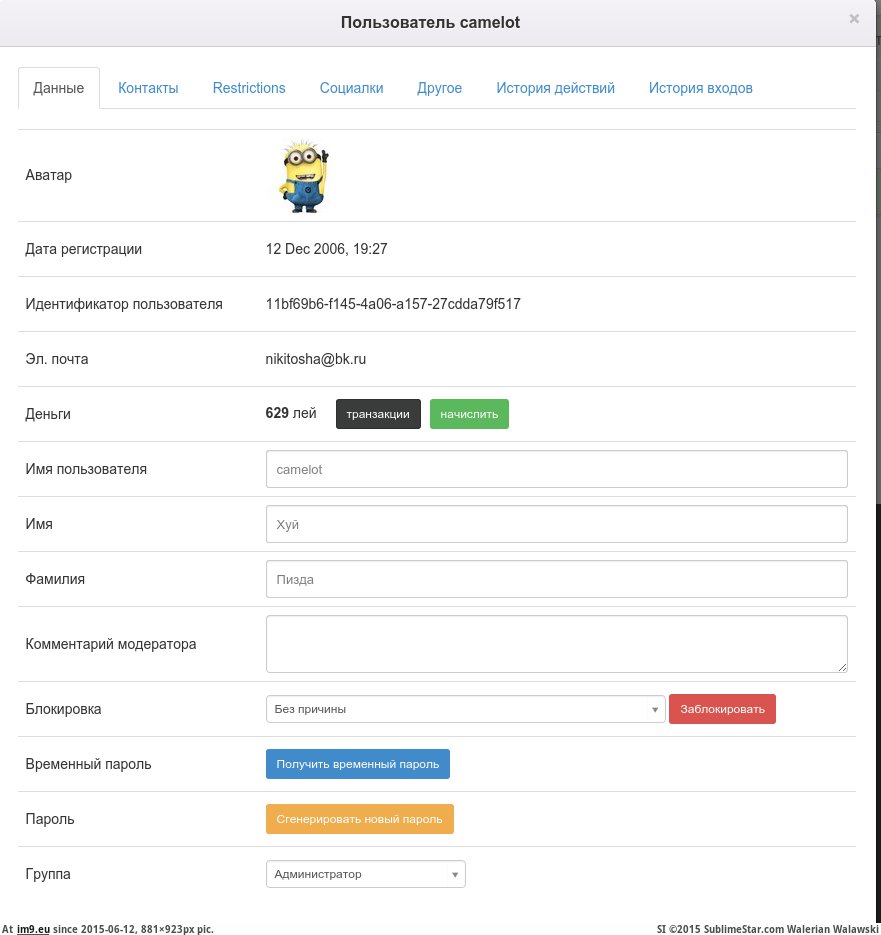Viewport: 881px width, 935px height.
Task: Focus the Имя text field
Action: click(x=556, y=524)
